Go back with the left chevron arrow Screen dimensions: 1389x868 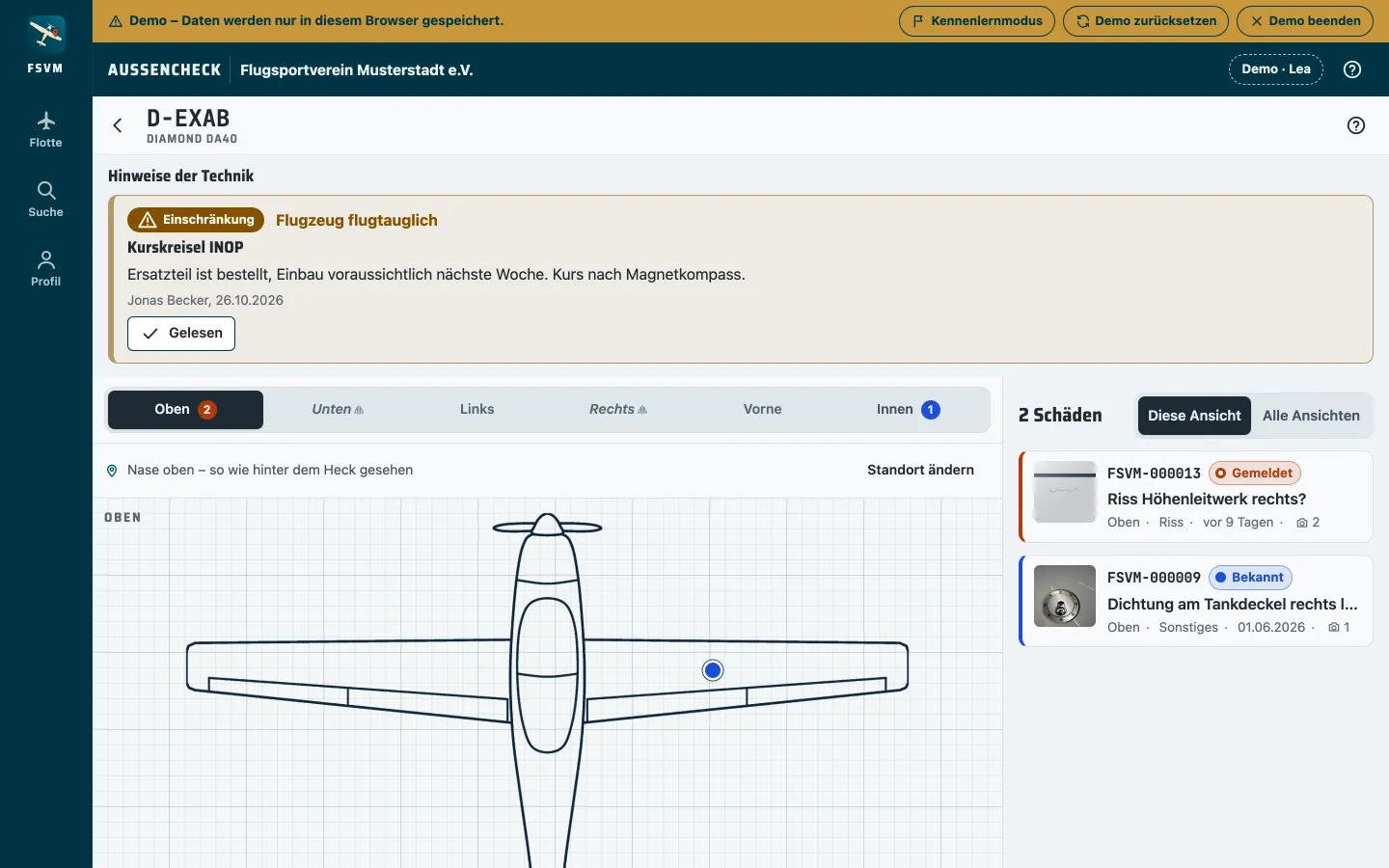118,125
